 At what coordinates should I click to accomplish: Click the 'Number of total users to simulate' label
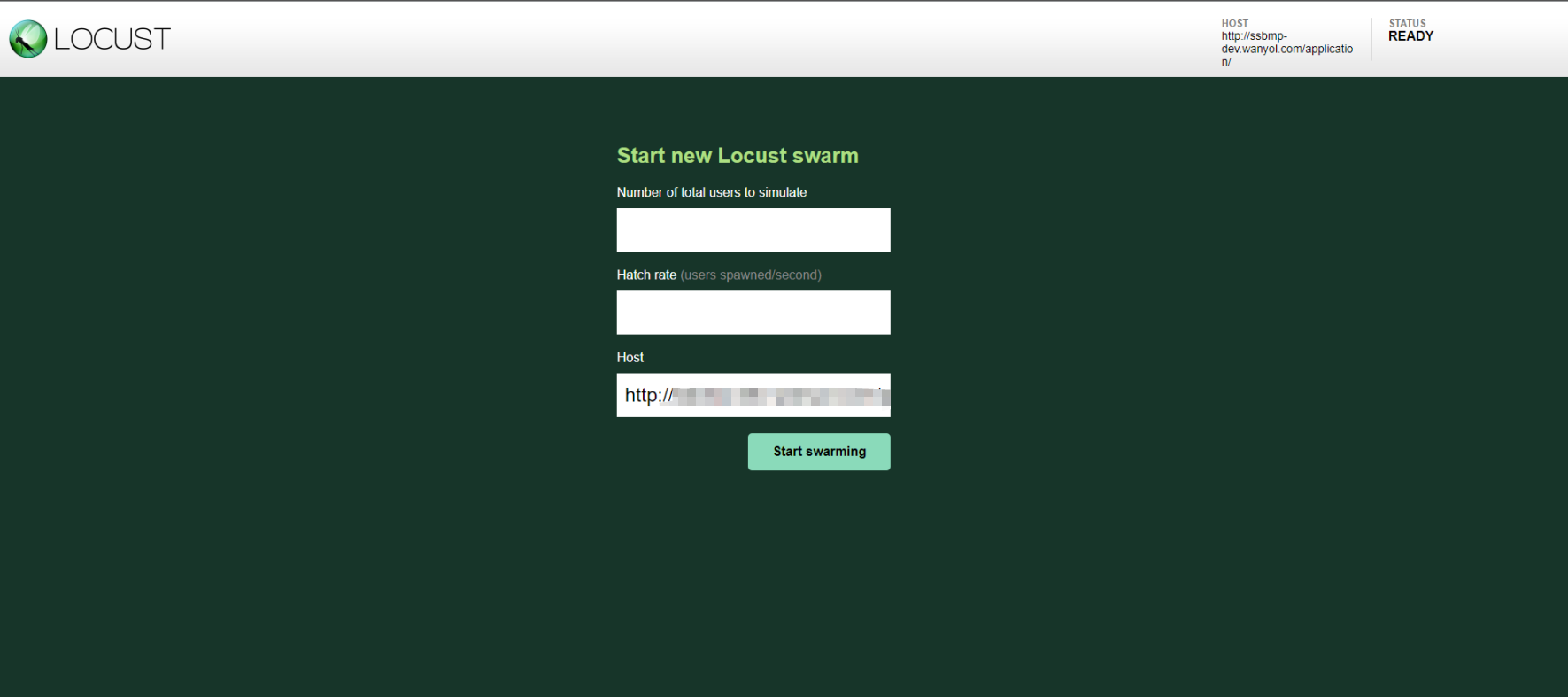click(x=712, y=192)
